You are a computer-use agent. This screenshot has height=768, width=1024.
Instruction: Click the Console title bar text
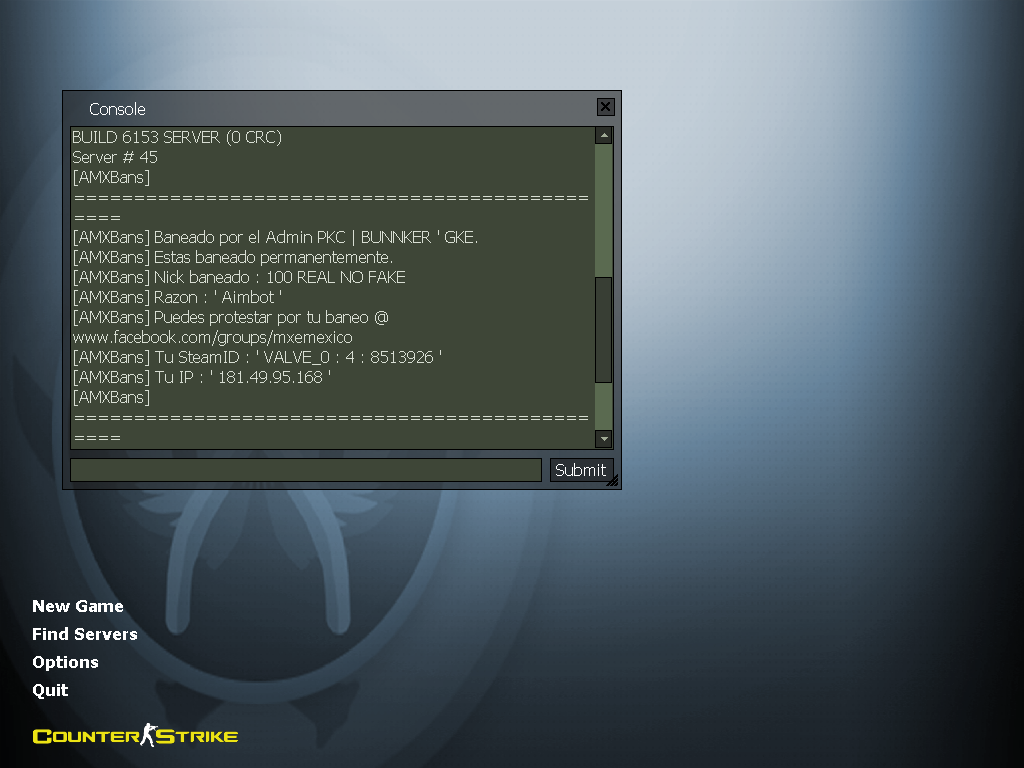(x=118, y=109)
